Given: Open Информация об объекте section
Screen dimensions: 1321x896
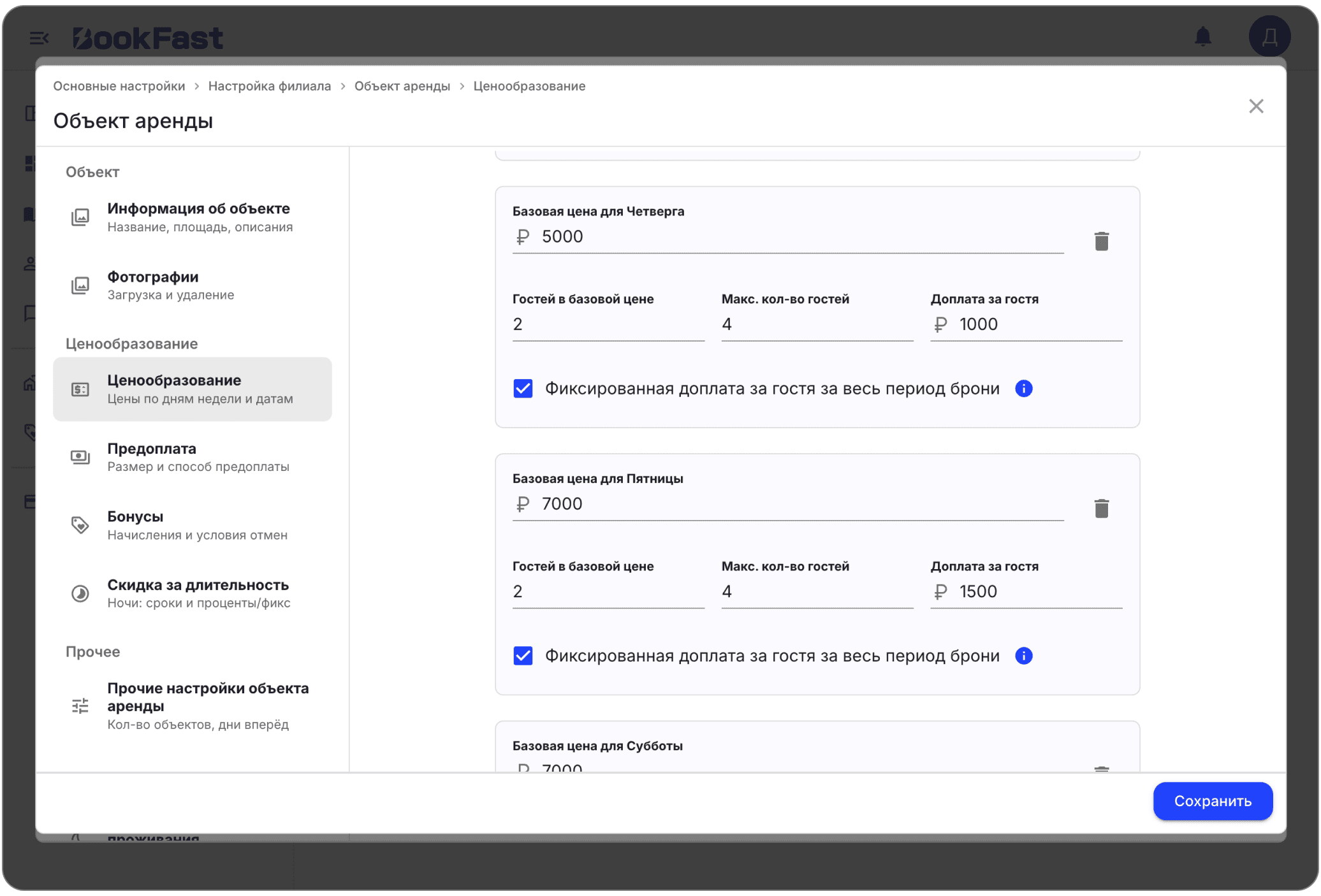Looking at the screenshot, I should click(x=192, y=217).
